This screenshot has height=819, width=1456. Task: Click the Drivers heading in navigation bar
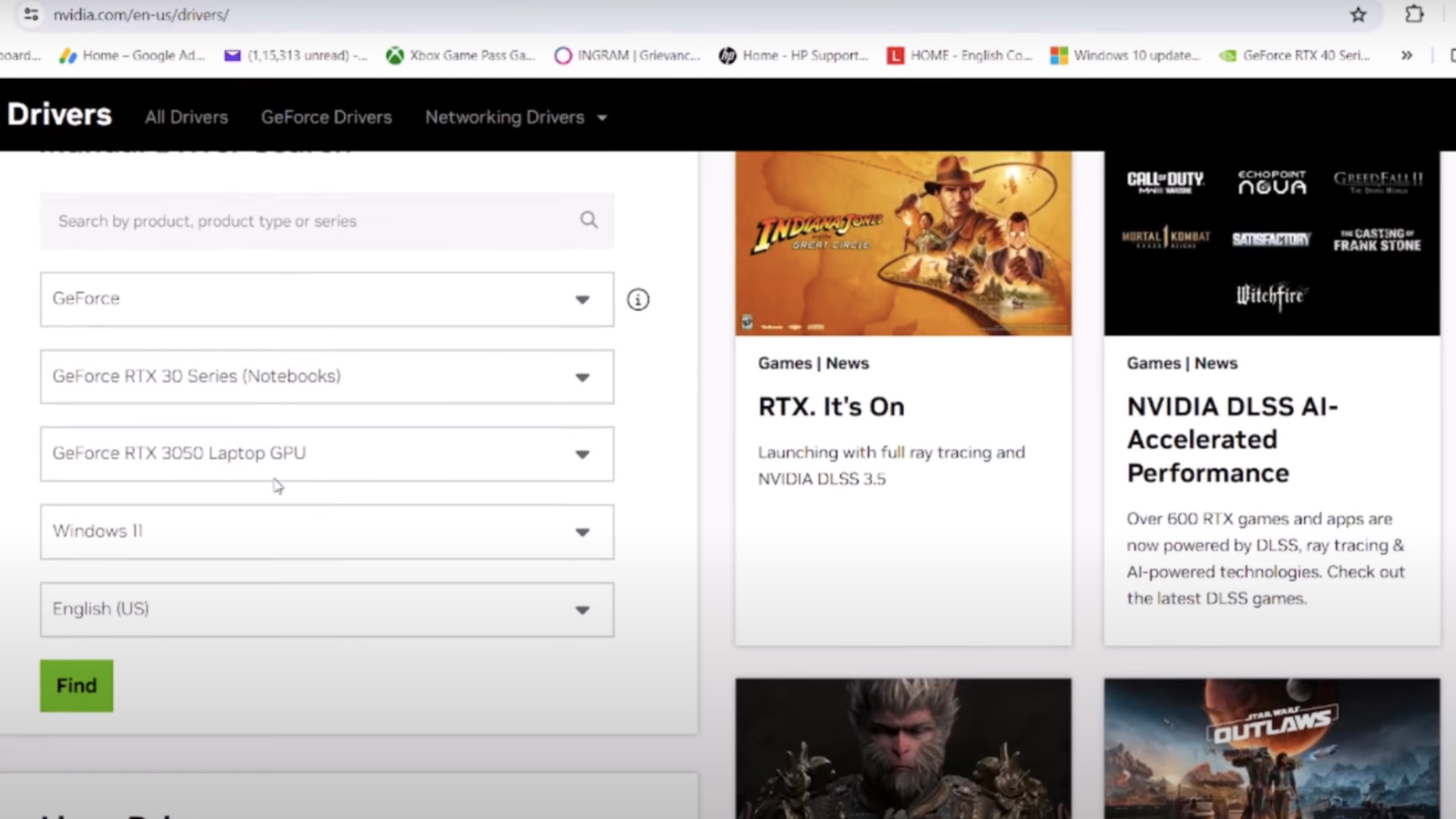(60, 115)
